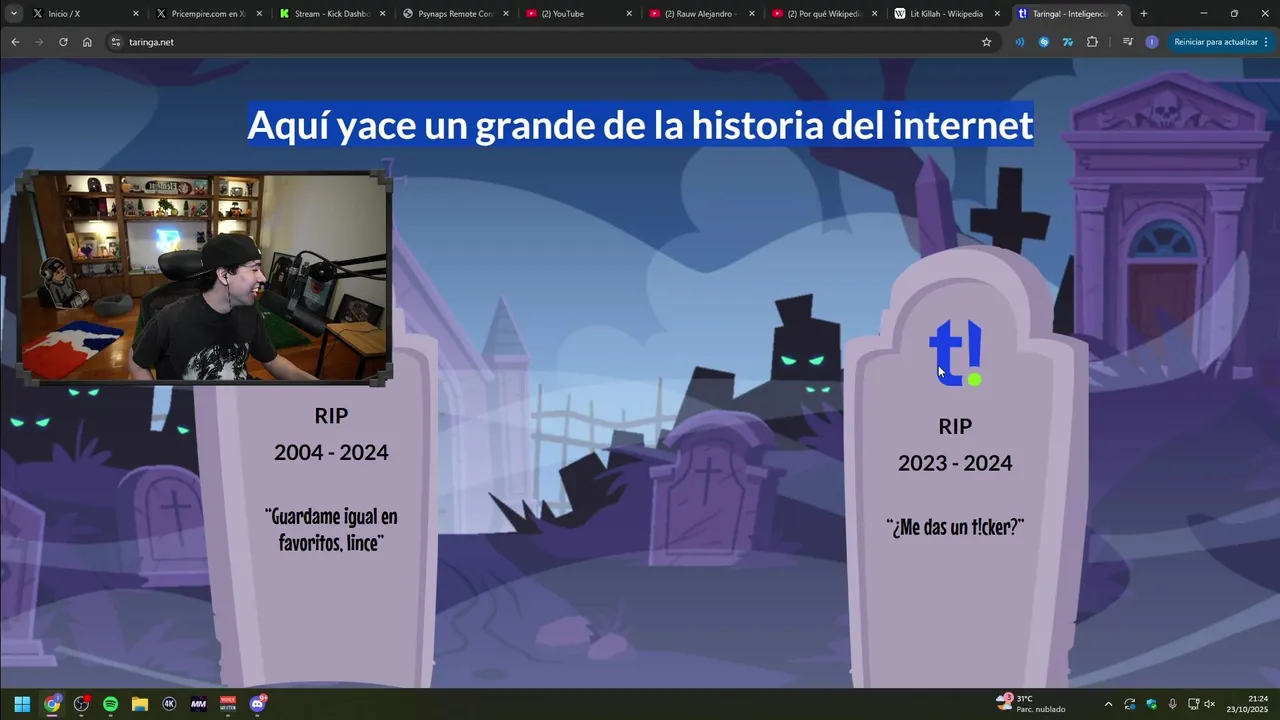1280x720 pixels.
Task: Click the quote "Guardame igual en favoritos, lince"
Action: pos(331,530)
